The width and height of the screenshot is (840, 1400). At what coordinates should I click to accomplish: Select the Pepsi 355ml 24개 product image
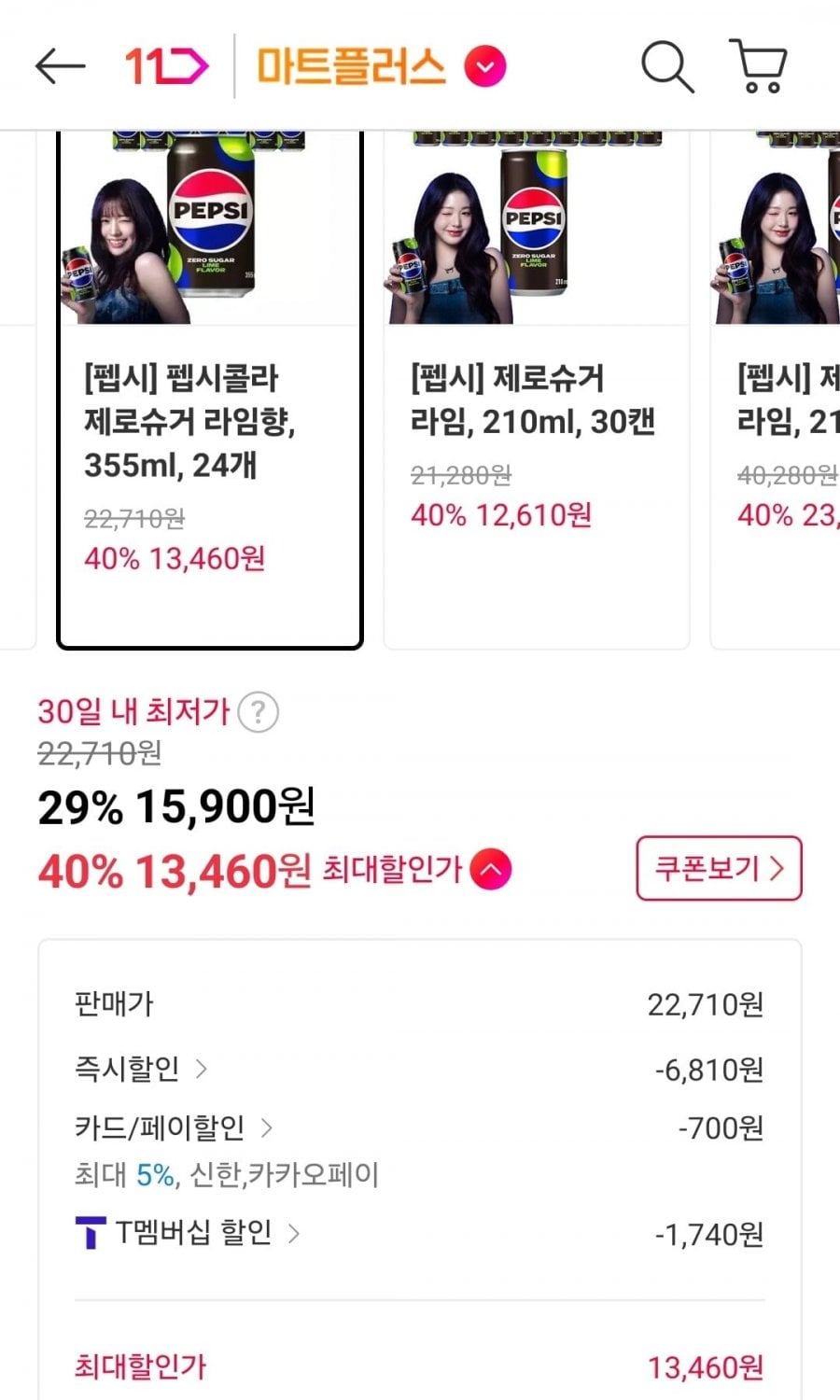coord(209,229)
